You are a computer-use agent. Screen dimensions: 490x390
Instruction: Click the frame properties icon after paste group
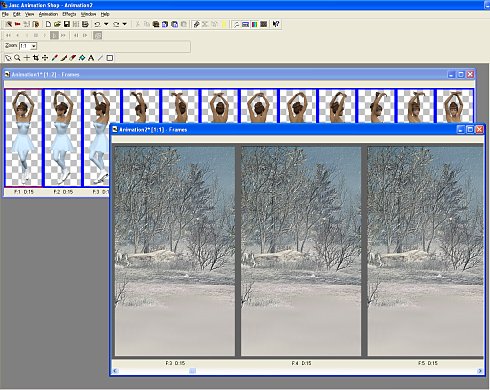pos(196,24)
